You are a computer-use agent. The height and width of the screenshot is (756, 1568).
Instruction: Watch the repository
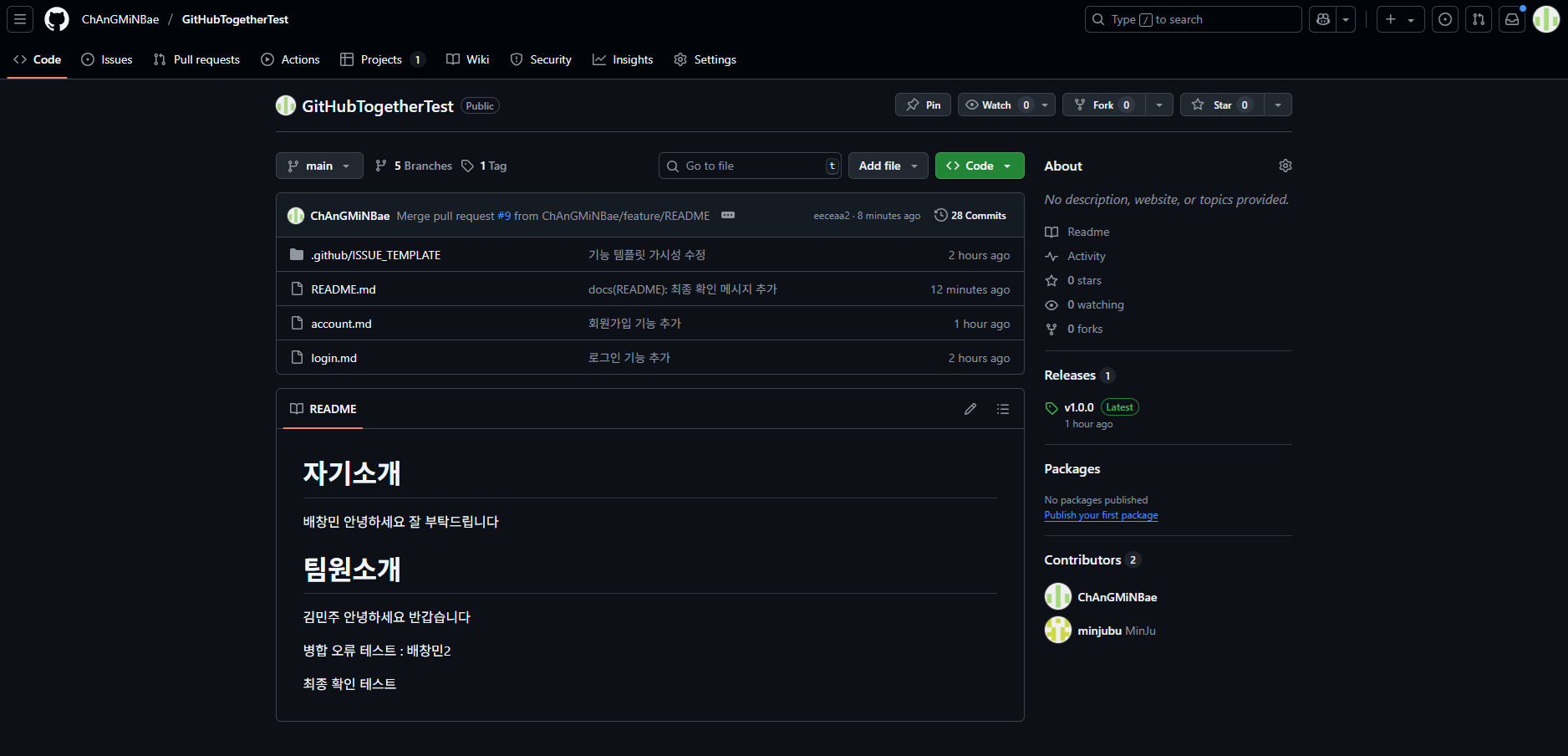point(996,105)
